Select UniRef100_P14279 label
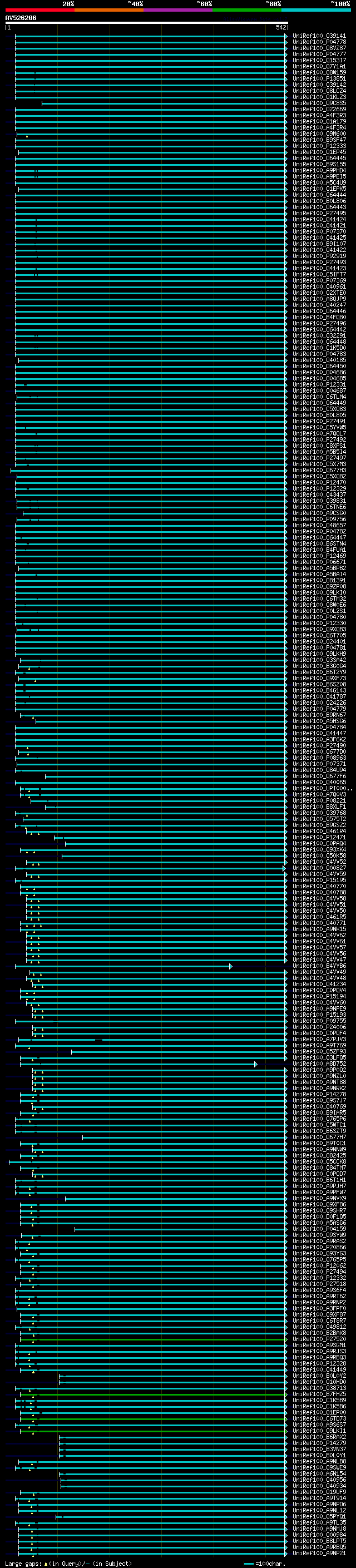This screenshot has width=356, height=1568. [x=319, y=1443]
